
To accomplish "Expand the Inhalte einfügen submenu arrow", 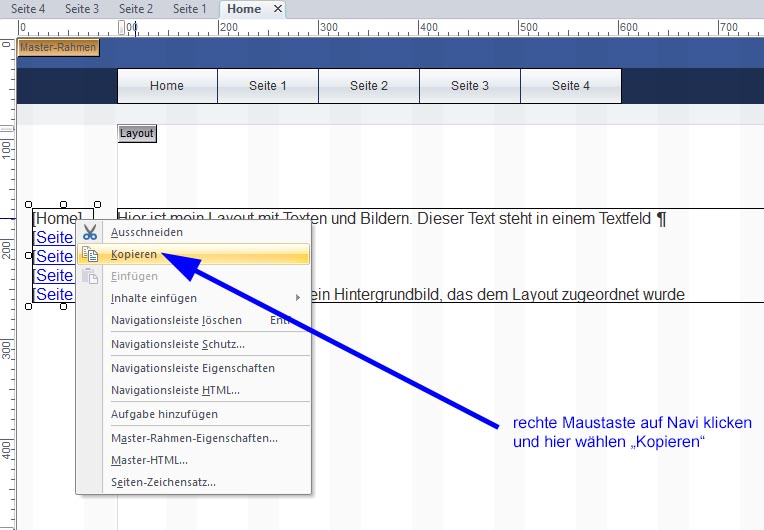I will tap(298, 298).
